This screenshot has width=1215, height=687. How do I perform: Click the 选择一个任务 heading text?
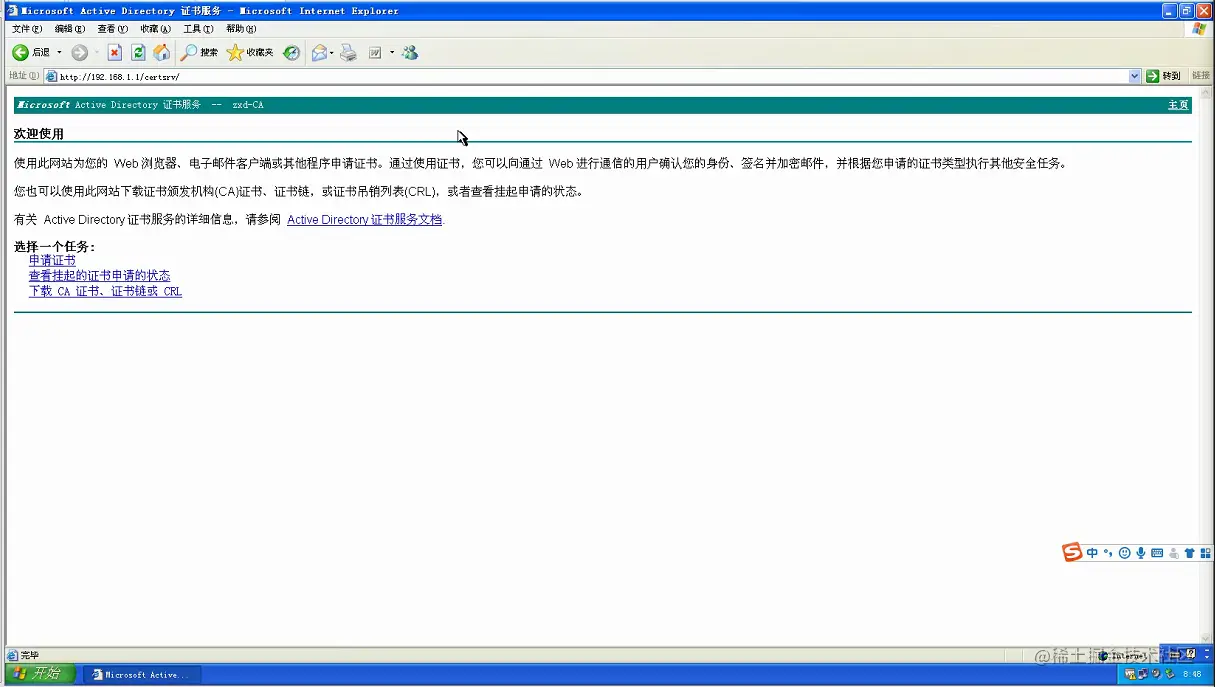click(55, 247)
